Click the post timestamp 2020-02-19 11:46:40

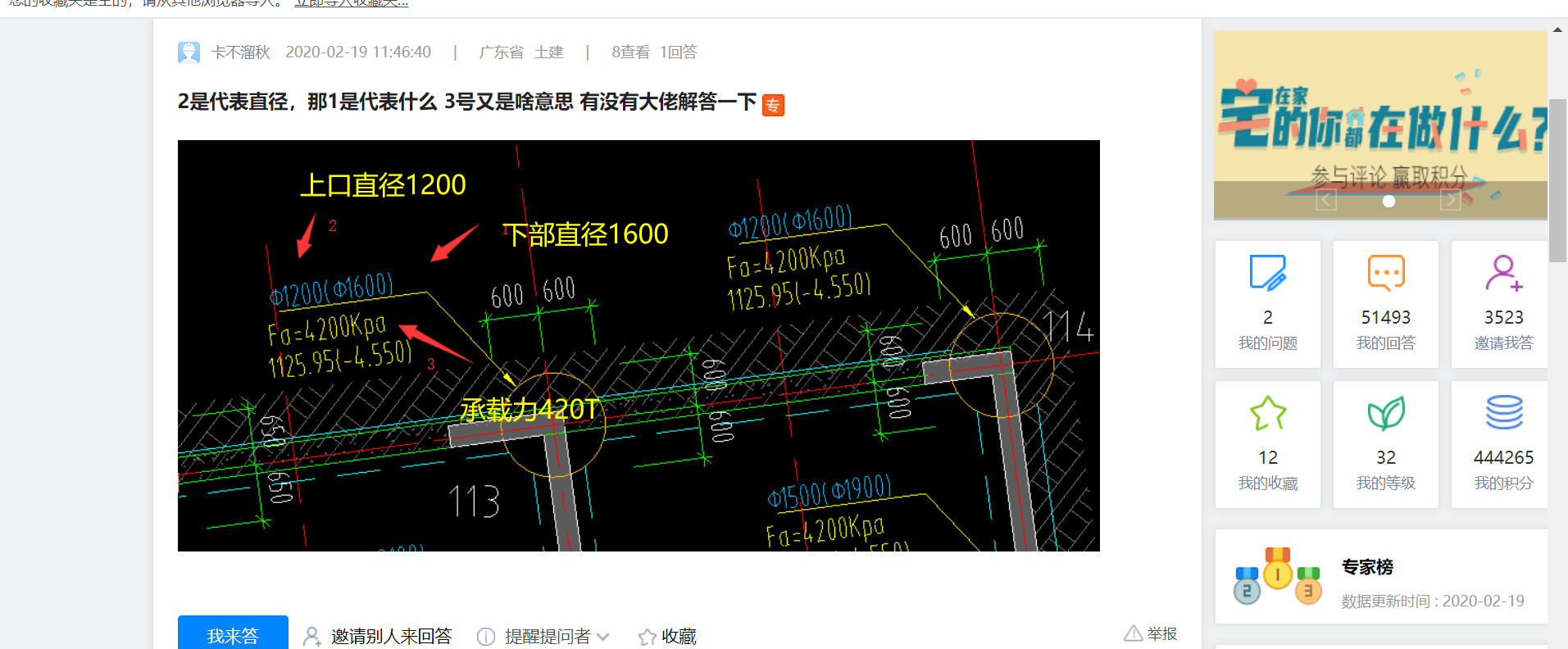(358, 52)
